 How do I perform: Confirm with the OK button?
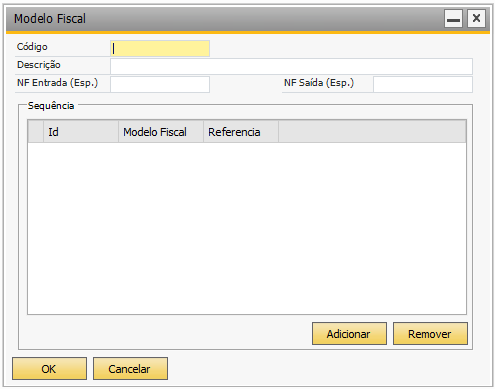49,369
